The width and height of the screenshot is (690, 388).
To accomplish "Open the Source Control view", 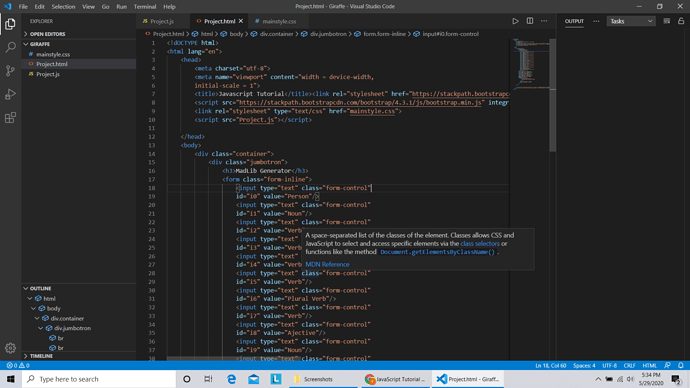I will click(10, 70).
